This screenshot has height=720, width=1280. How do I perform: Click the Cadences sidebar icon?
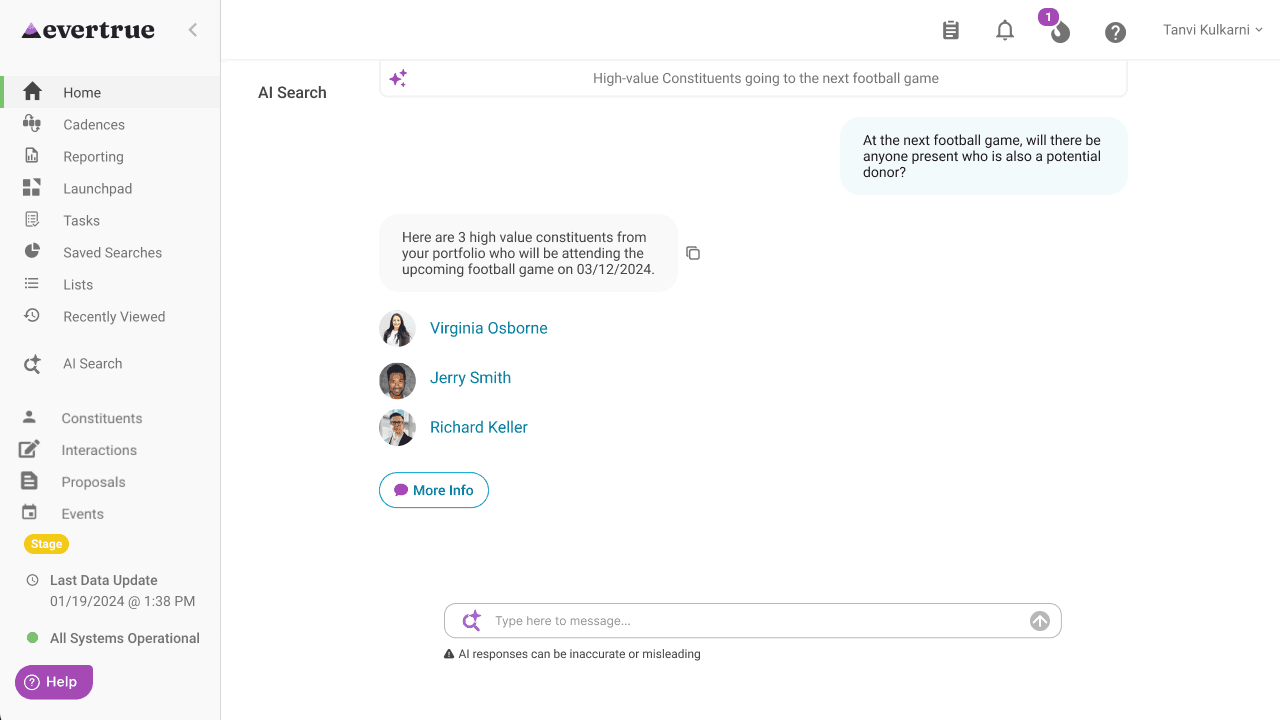[32, 124]
